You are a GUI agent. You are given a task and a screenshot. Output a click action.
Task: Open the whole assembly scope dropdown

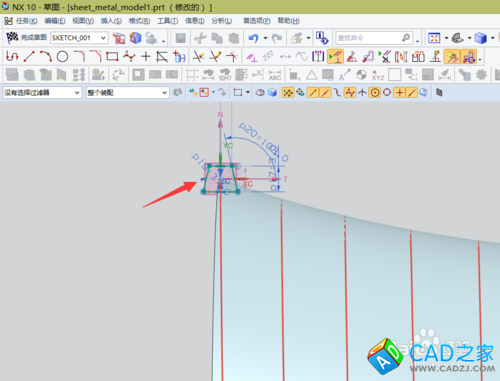pyautogui.click(x=127, y=92)
